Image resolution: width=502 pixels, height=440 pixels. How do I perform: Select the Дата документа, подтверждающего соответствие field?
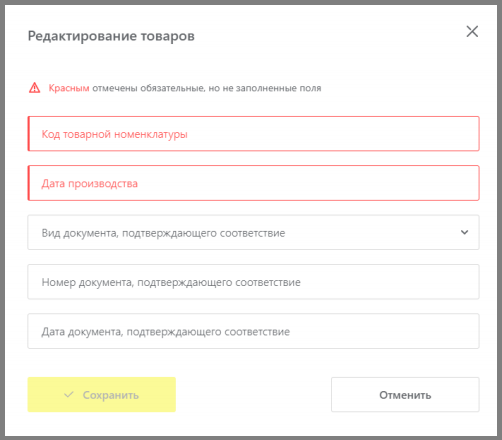coord(253,331)
